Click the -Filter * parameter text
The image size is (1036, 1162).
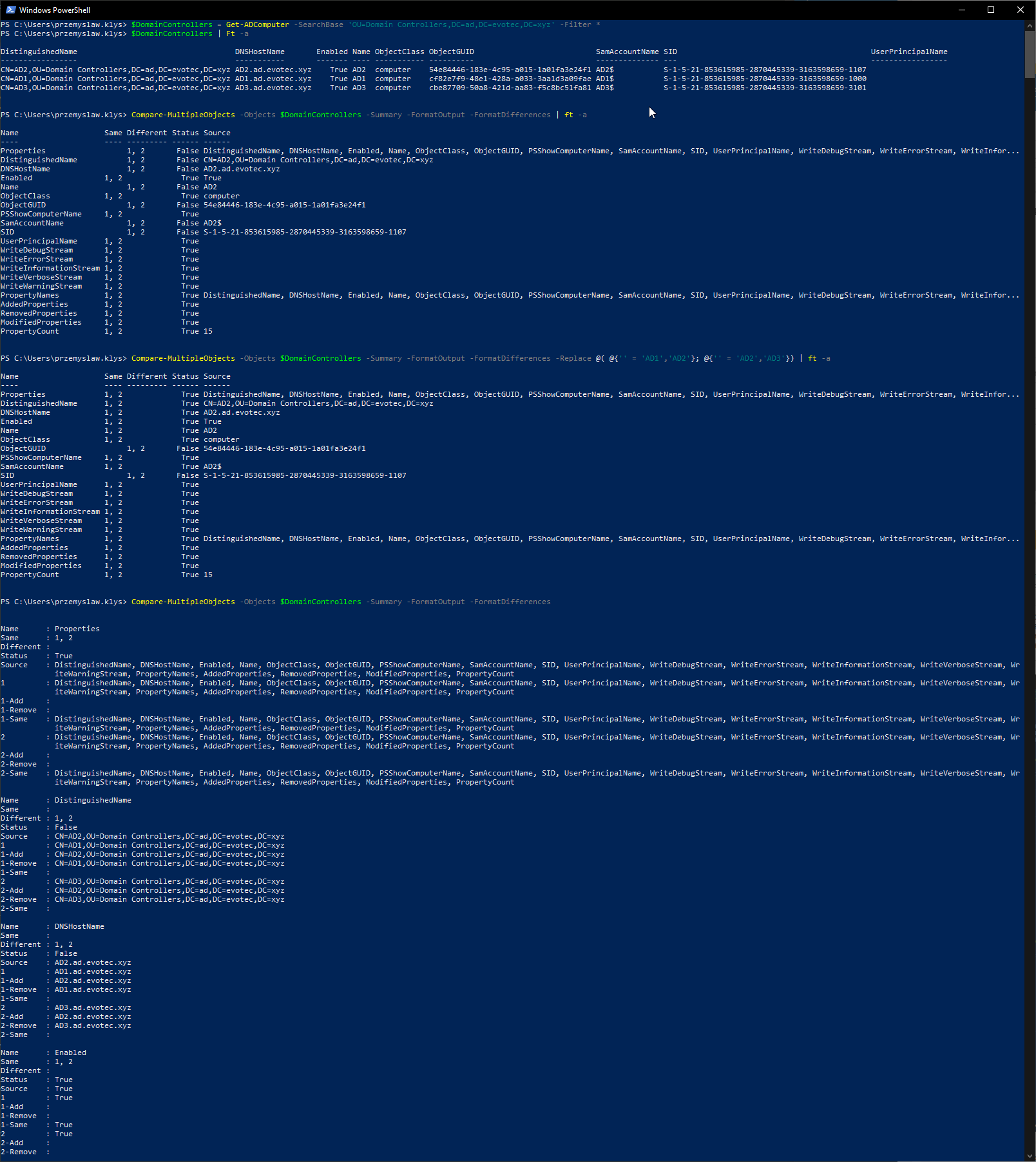(579, 24)
